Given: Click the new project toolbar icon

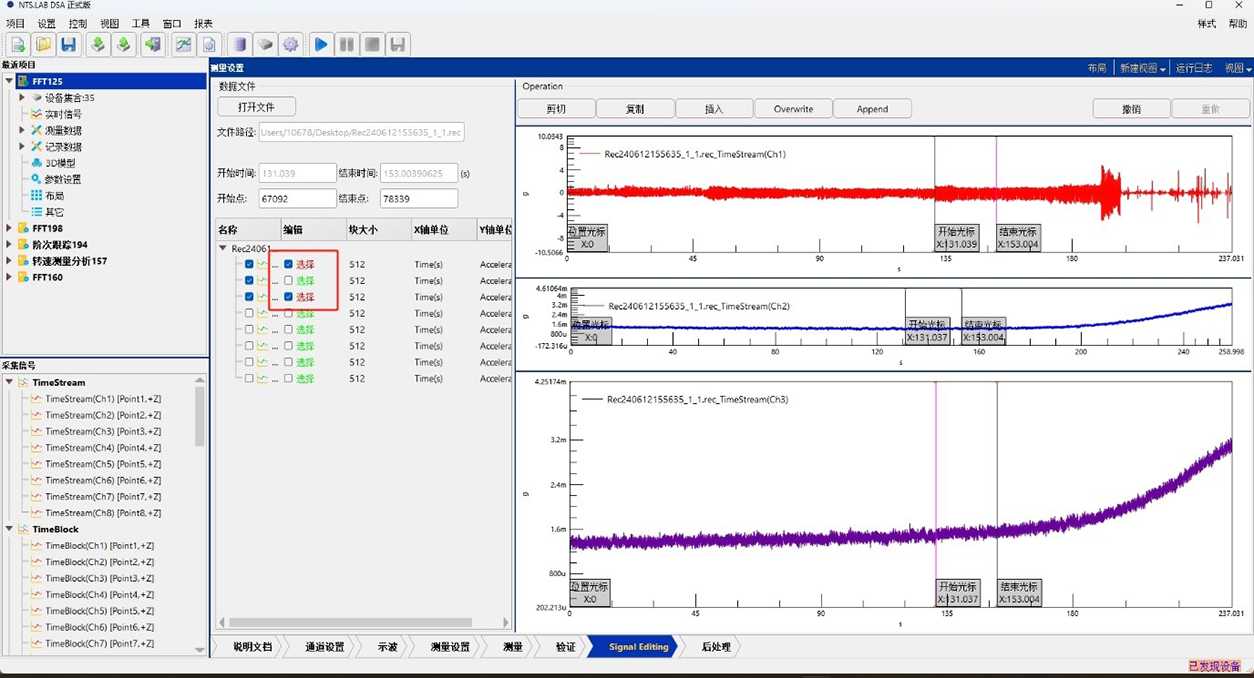Looking at the screenshot, I should tap(17, 44).
